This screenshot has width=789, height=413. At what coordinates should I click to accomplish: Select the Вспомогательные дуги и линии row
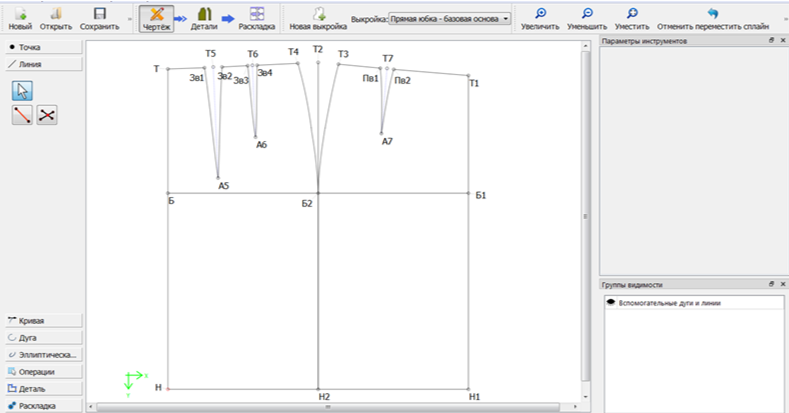[694, 303]
